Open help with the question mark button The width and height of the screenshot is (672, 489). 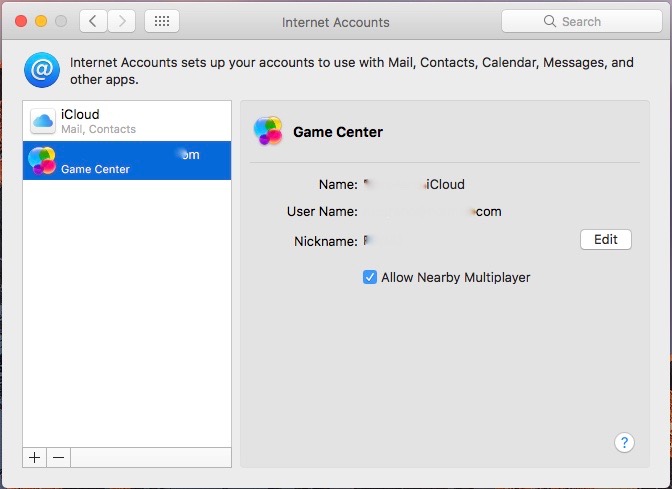(624, 442)
